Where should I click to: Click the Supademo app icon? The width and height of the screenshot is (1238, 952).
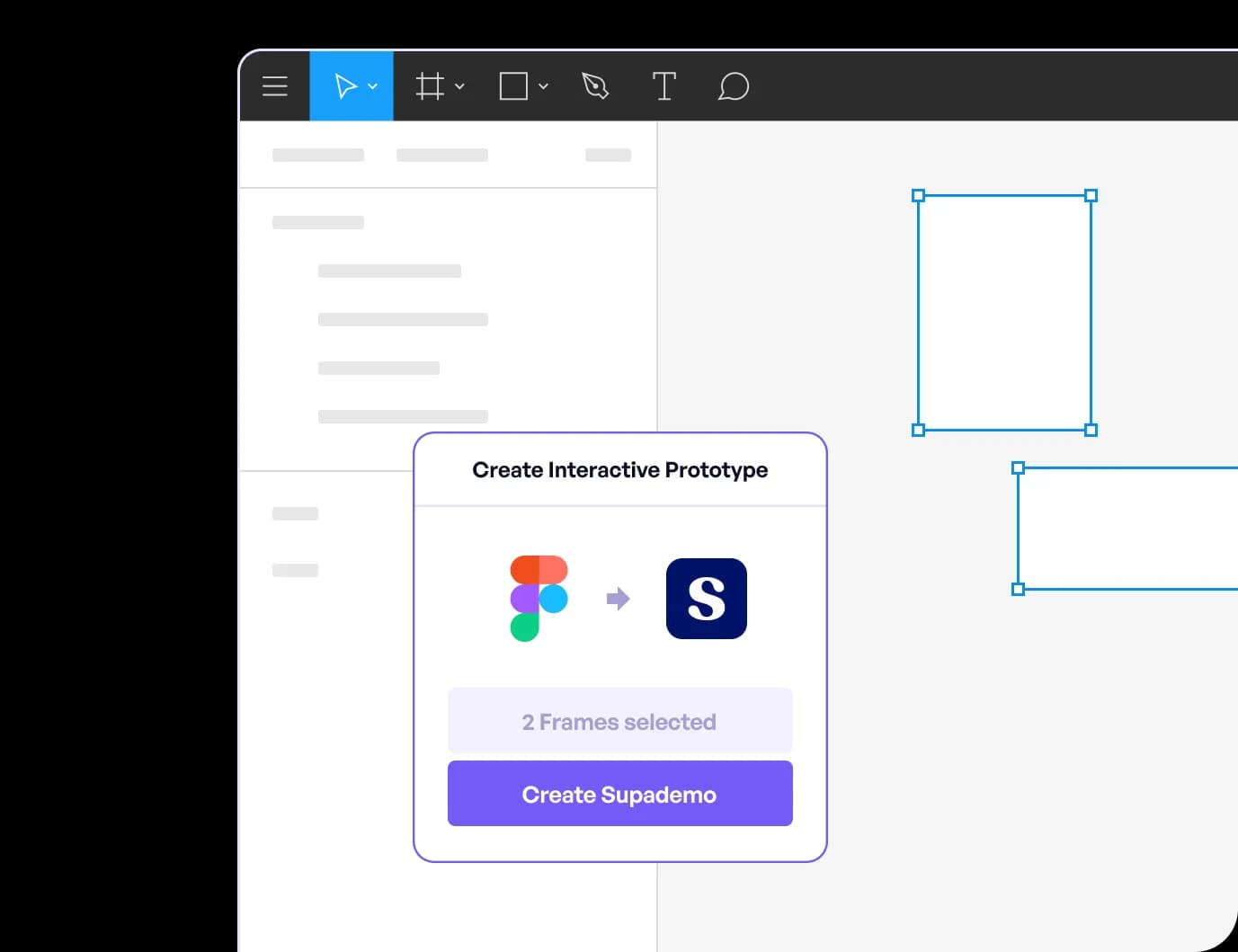coord(706,598)
